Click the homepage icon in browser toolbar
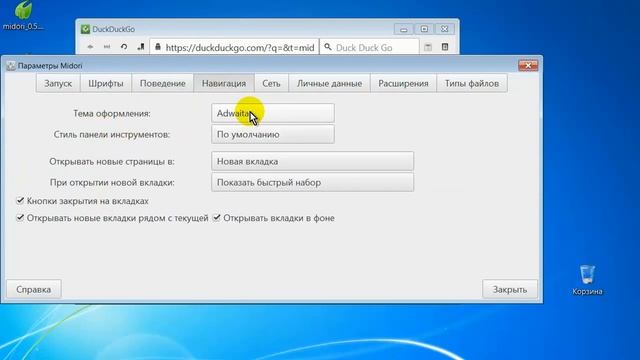 point(141,47)
